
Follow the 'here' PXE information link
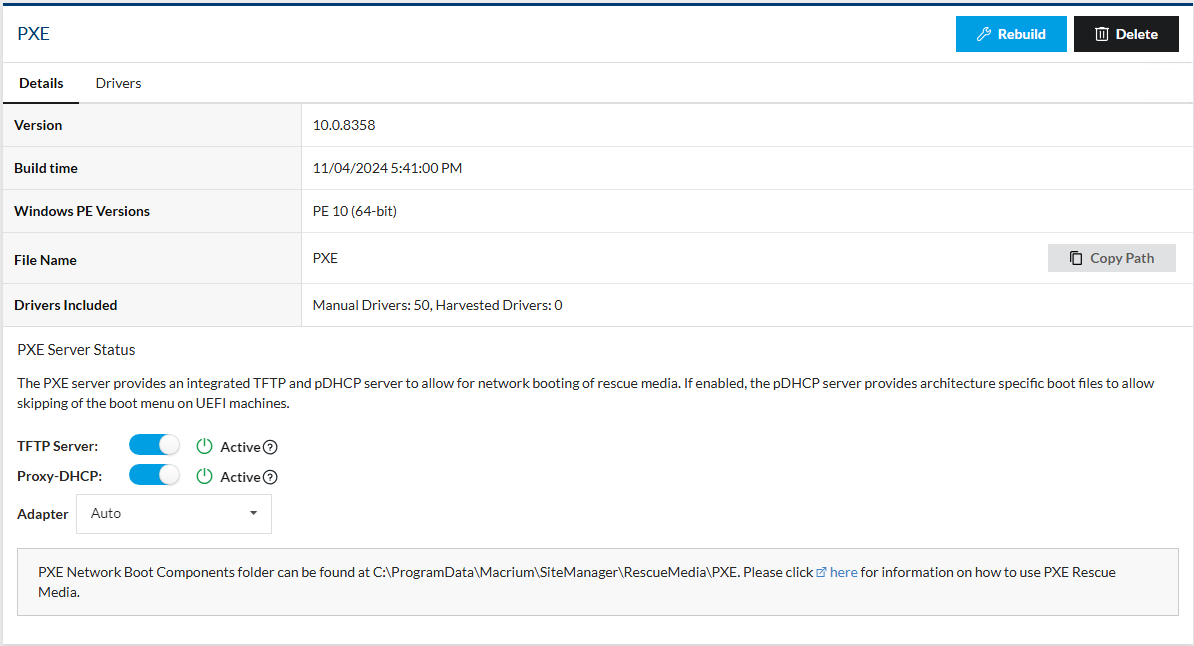tap(844, 572)
